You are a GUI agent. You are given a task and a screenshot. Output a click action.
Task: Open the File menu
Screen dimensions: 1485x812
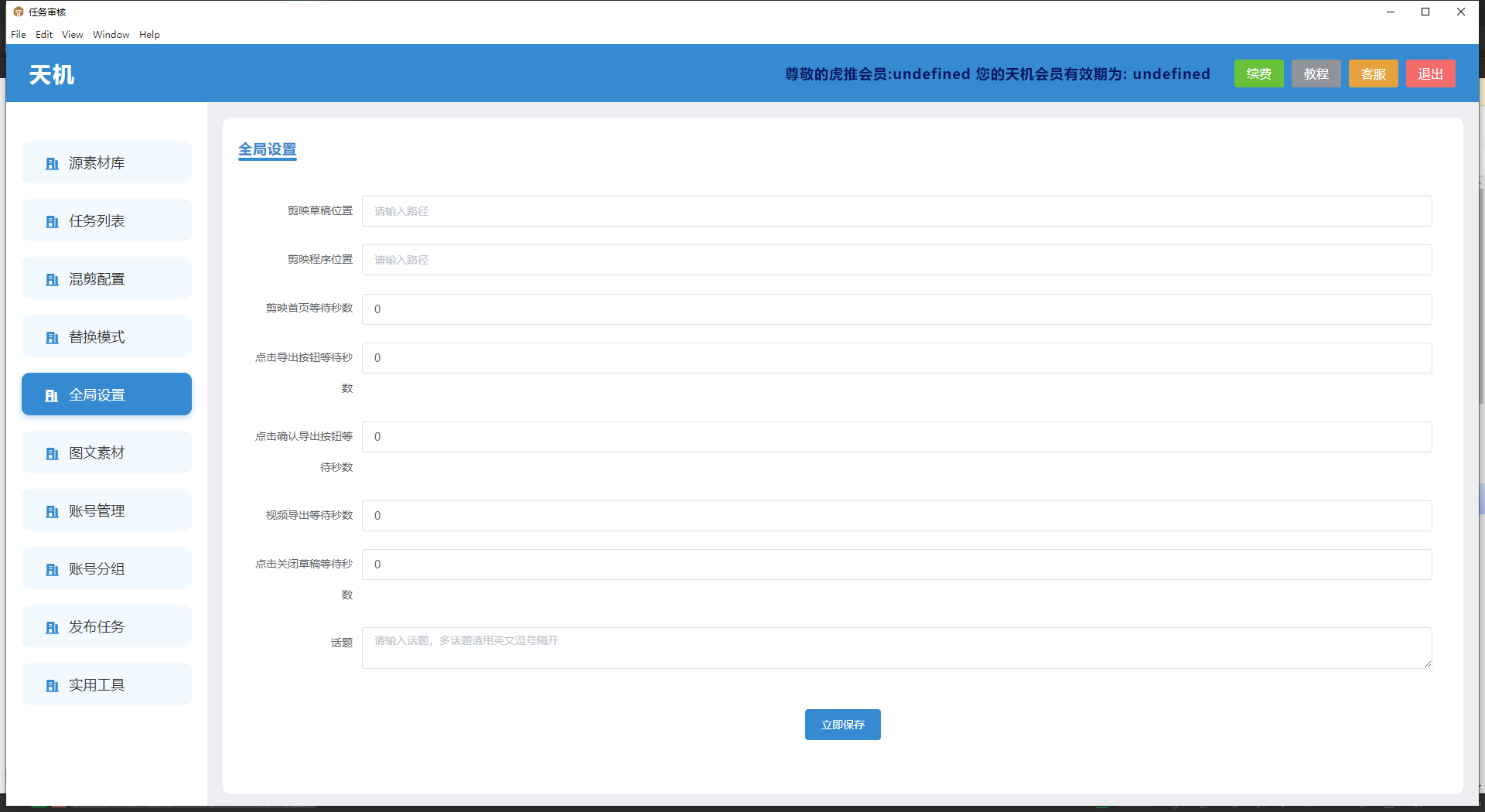(x=19, y=35)
